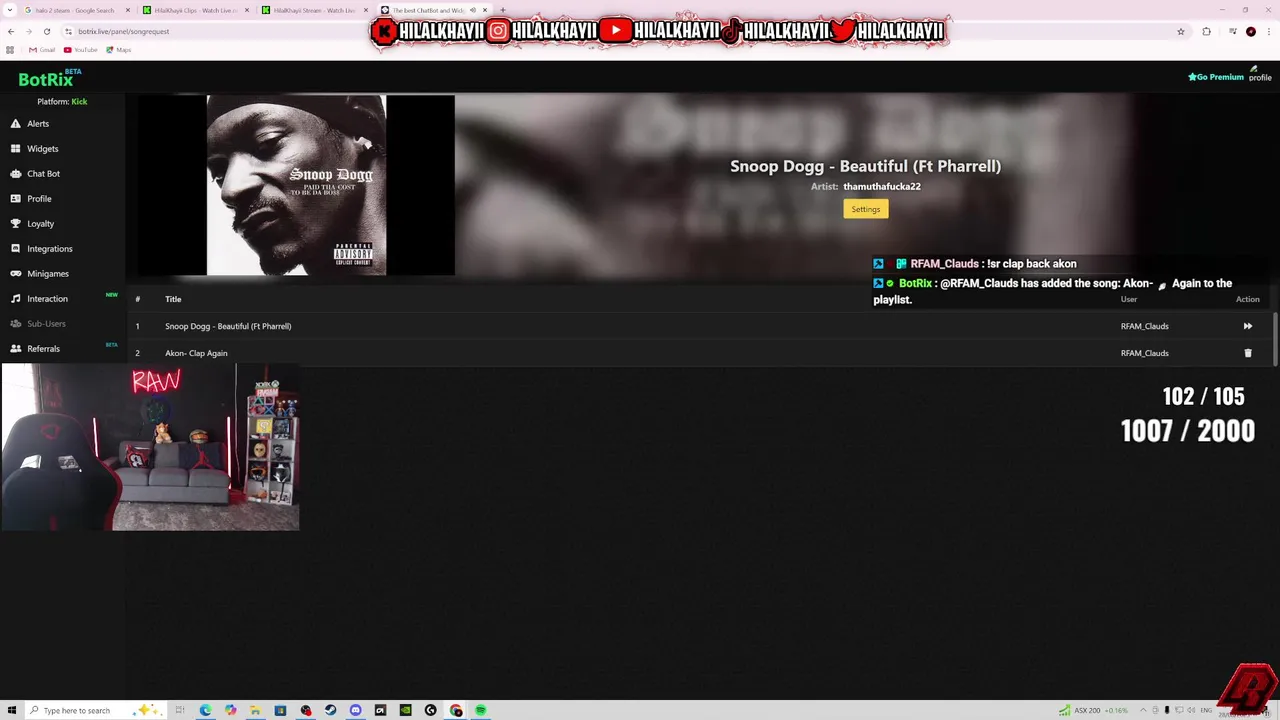Open NVIDIA app from taskbar
Image resolution: width=1280 pixels, height=720 pixels.
coord(405,710)
